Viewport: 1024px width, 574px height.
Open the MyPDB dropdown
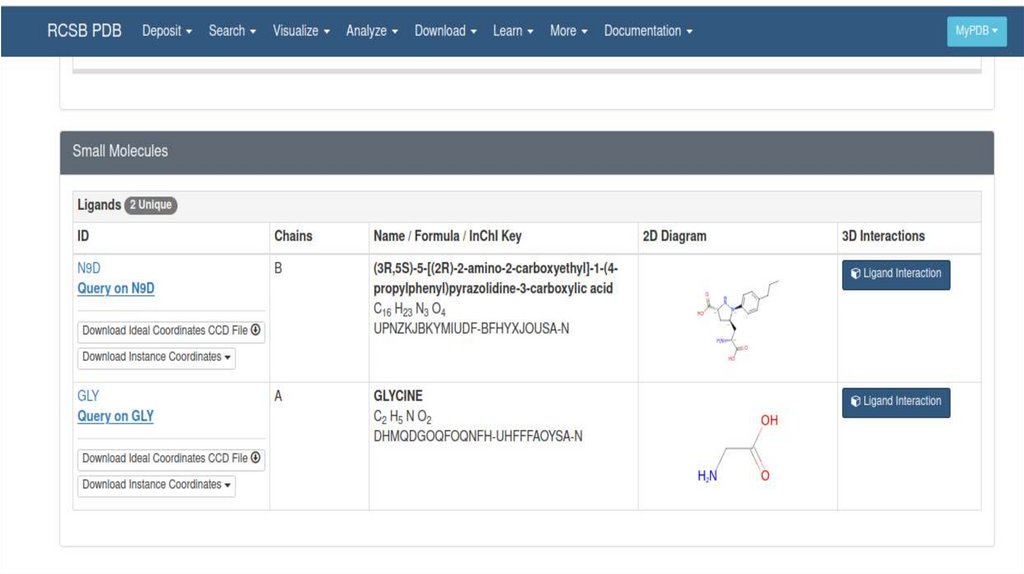click(x=976, y=31)
